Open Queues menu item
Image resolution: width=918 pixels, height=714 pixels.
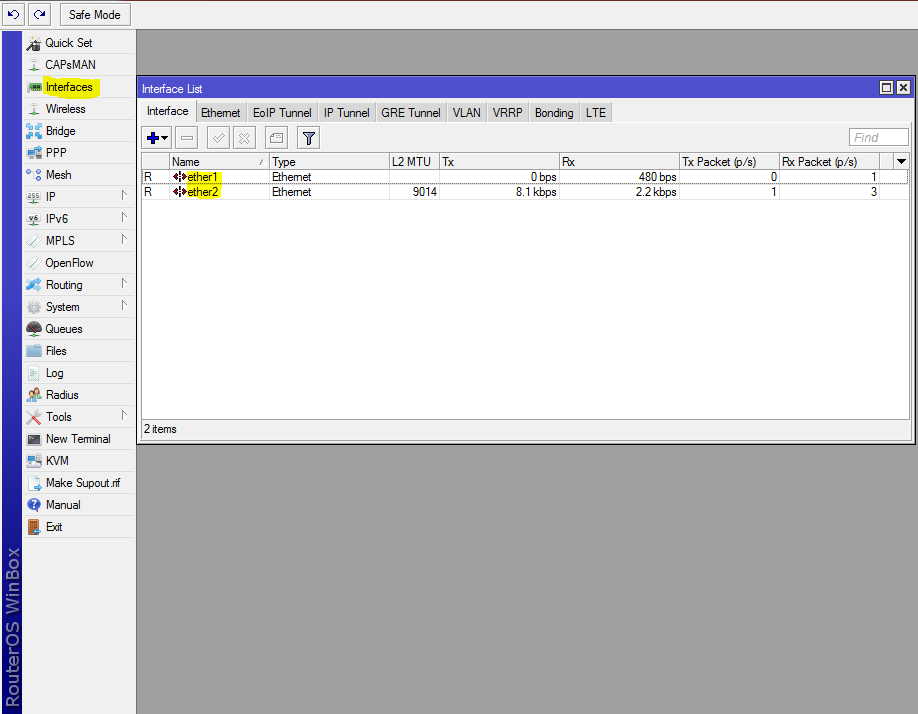79,329
